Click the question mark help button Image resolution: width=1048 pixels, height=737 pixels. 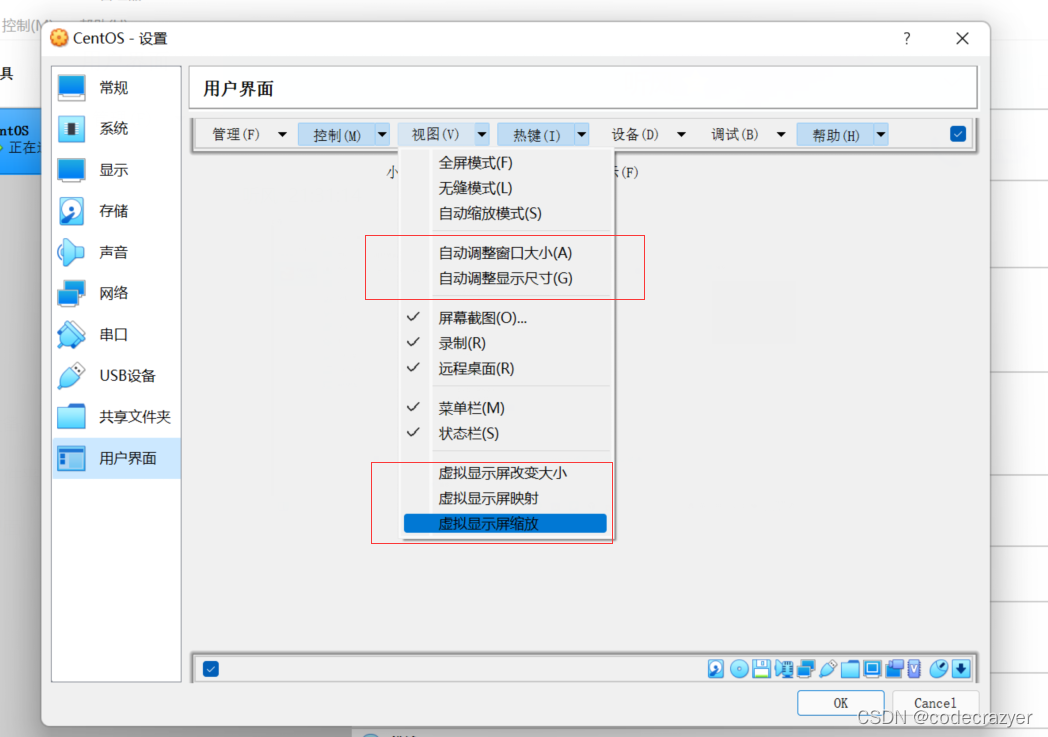[x=907, y=39]
